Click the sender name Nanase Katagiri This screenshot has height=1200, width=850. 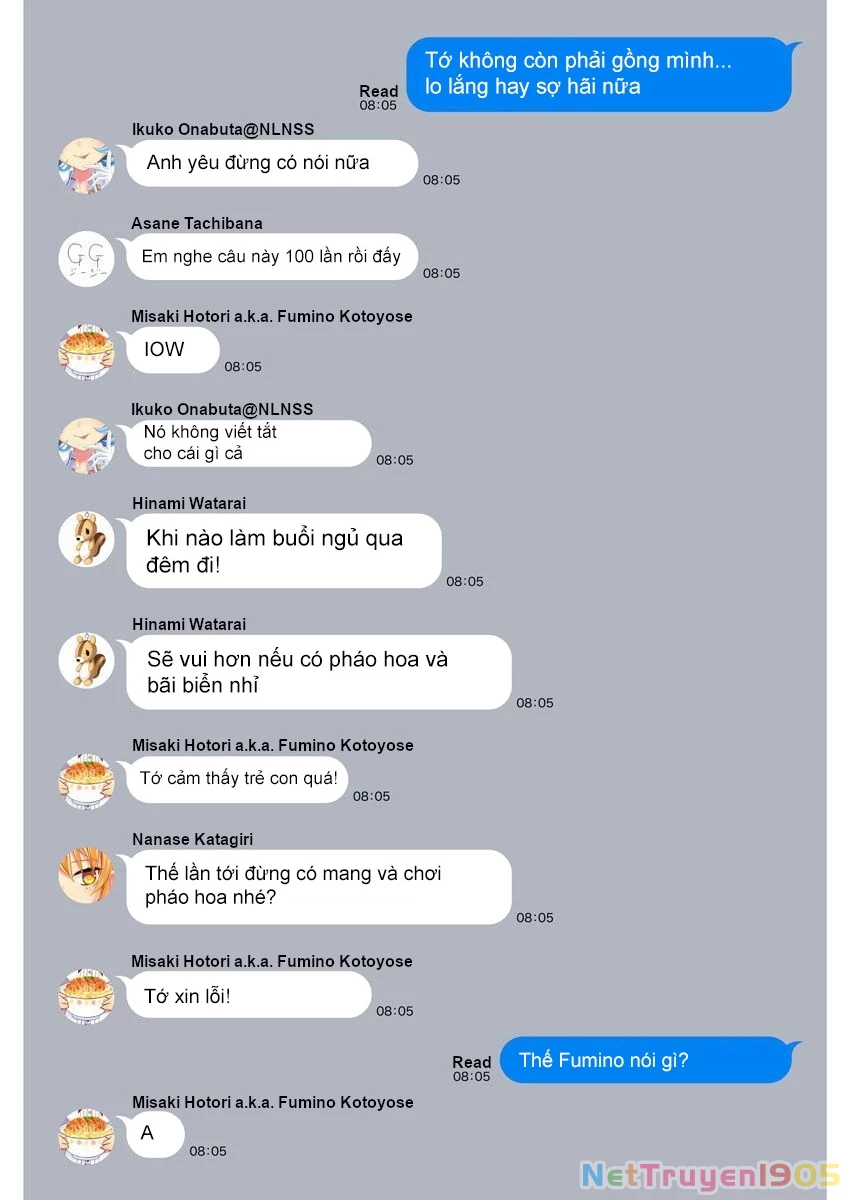click(192, 839)
